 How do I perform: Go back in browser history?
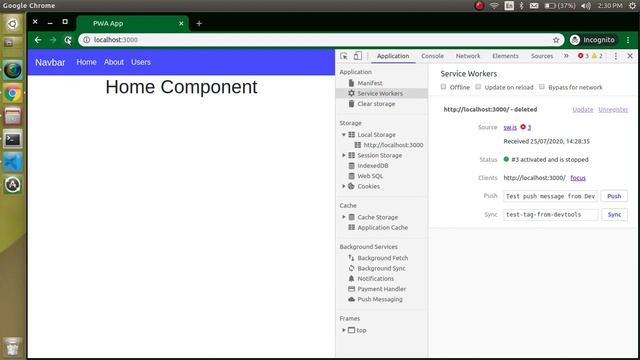pyautogui.click(x=38, y=40)
